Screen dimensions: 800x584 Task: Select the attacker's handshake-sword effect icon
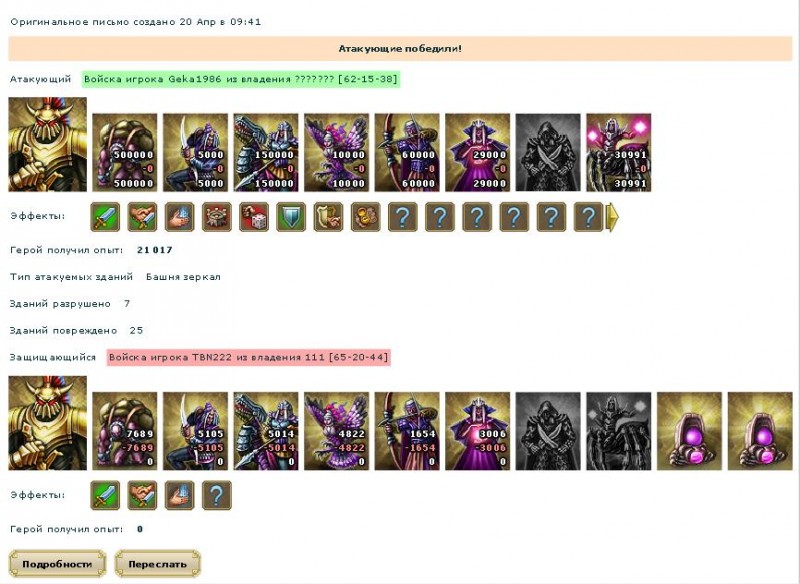tap(142, 217)
